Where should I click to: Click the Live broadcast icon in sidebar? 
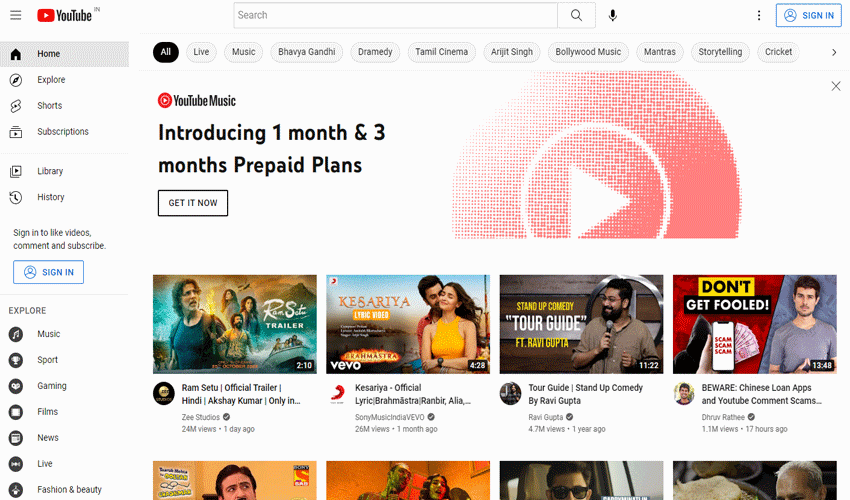16,464
